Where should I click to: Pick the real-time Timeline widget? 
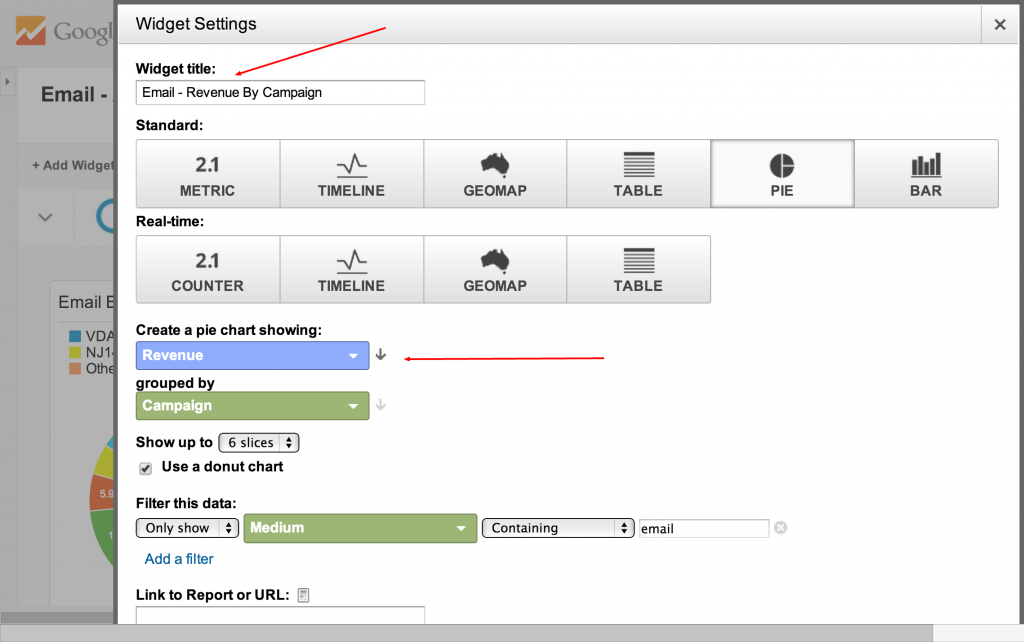coord(351,270)
